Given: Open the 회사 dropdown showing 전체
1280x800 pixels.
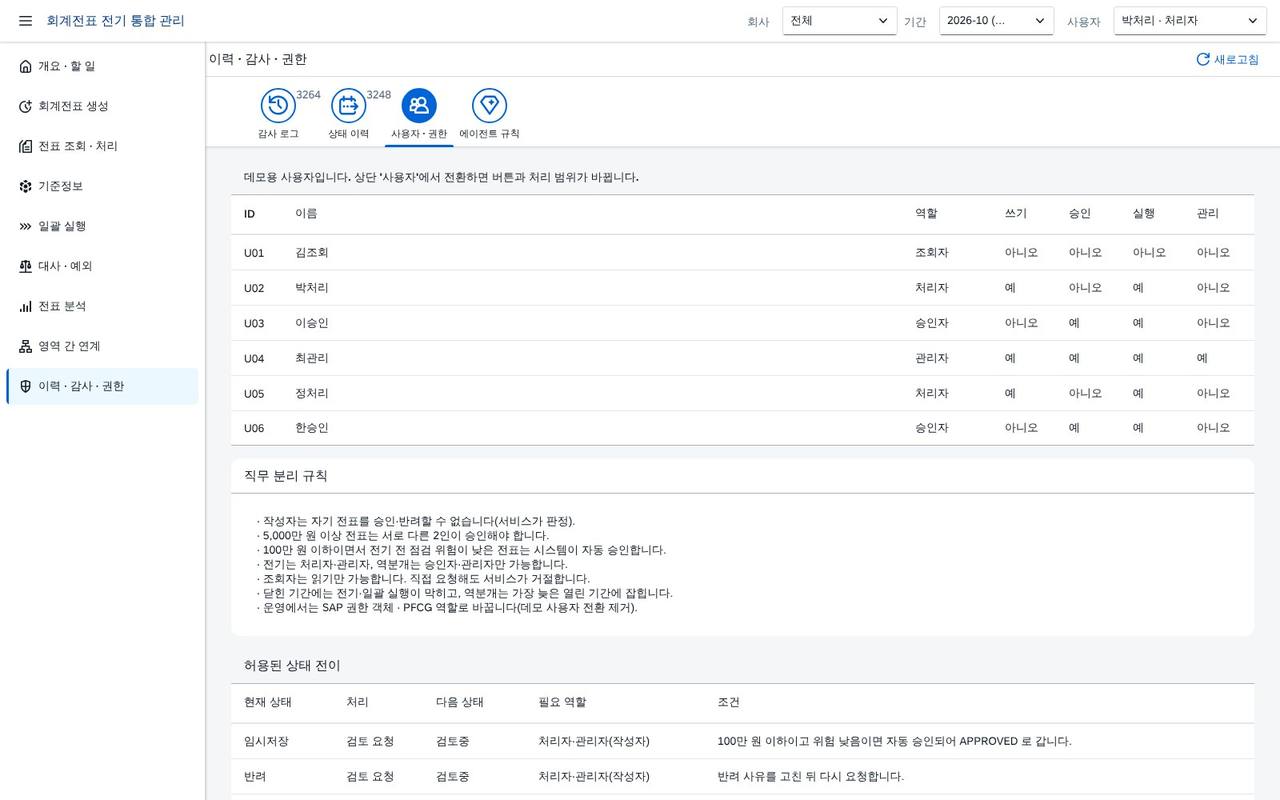Looking at the screenshot, I should coord(840,21).
